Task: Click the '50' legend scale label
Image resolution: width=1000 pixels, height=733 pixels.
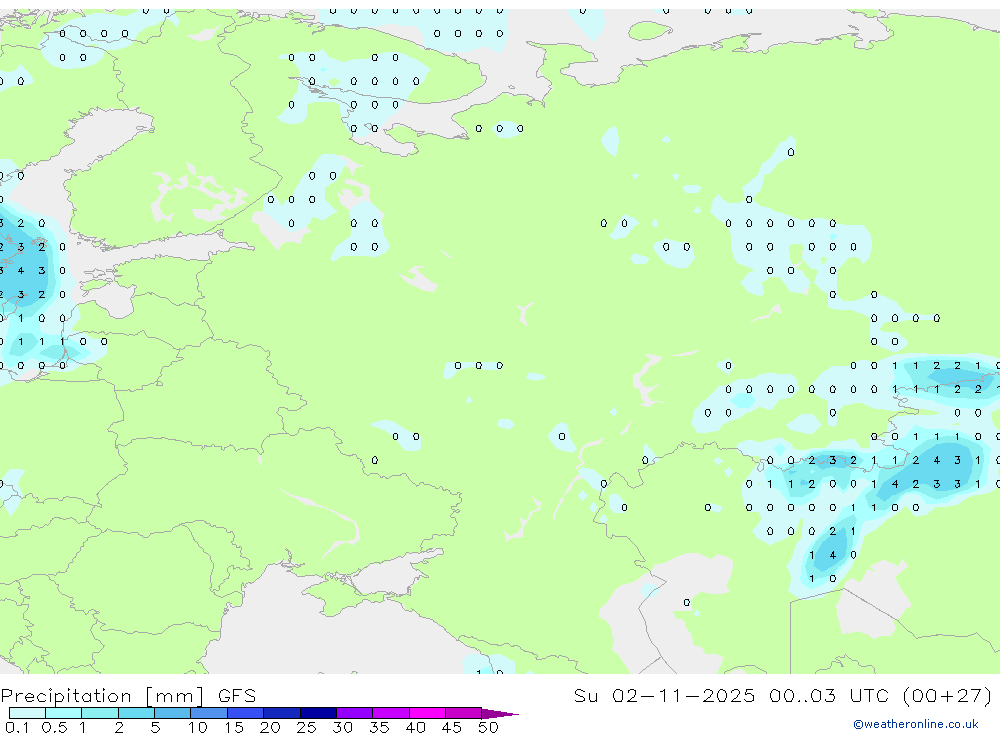Action: 488,727
